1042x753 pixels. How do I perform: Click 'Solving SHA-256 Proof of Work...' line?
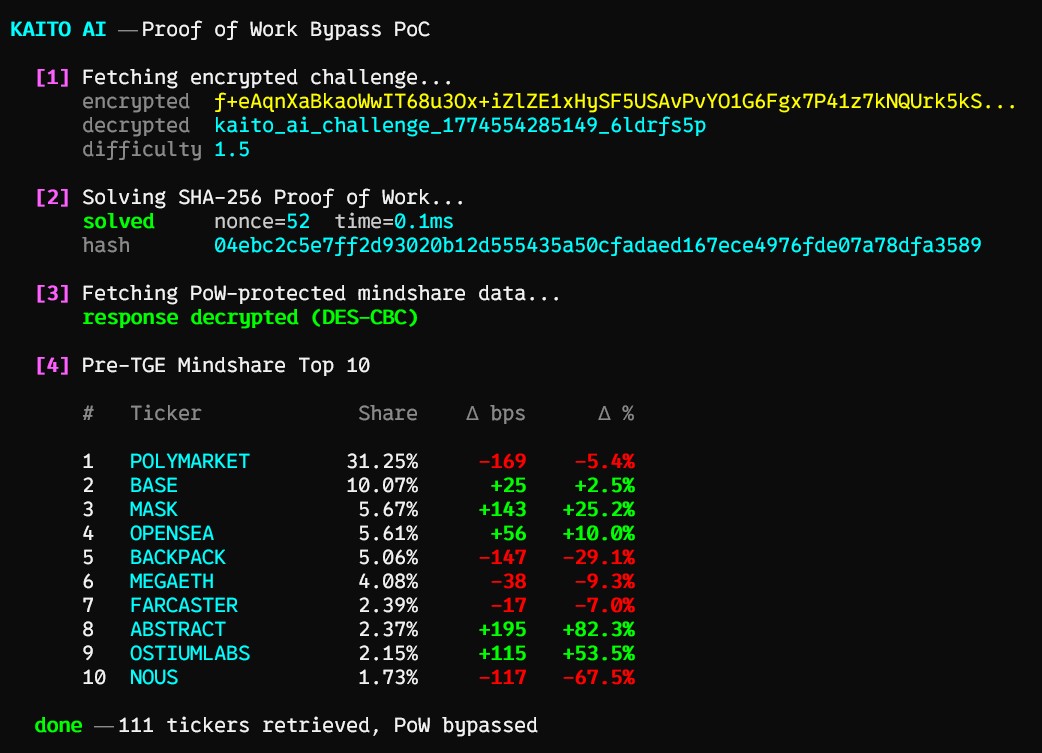tap(272, 197)
